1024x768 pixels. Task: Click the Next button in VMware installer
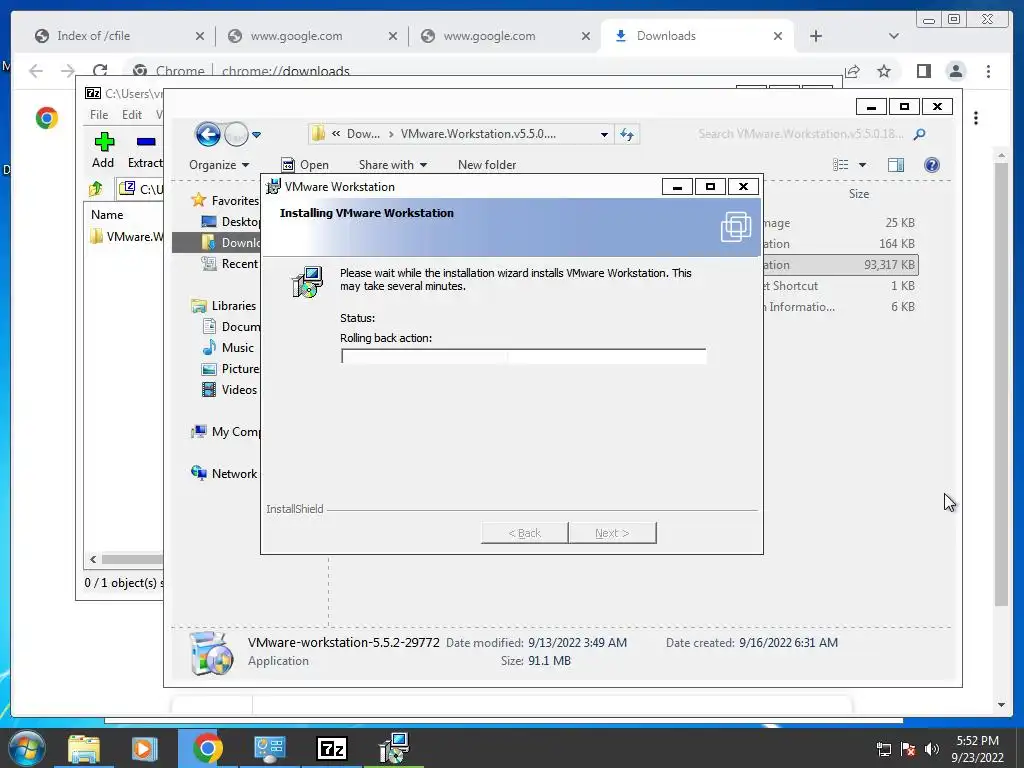click(x=612, y=533)
